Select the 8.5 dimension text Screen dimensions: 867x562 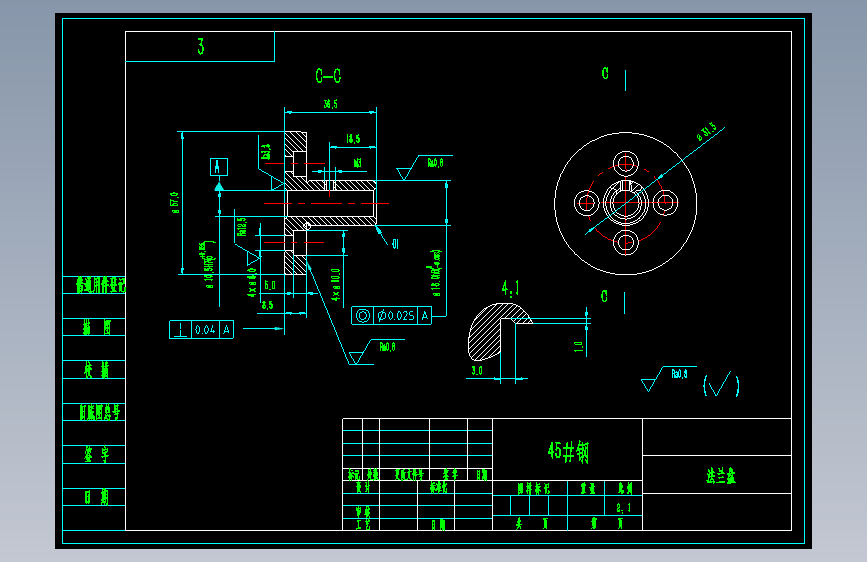tap(268, 305)
